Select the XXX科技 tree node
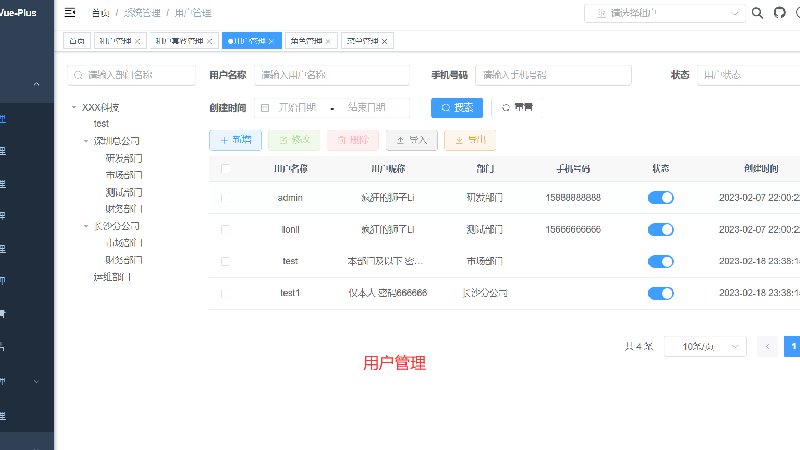 (101, 107)
